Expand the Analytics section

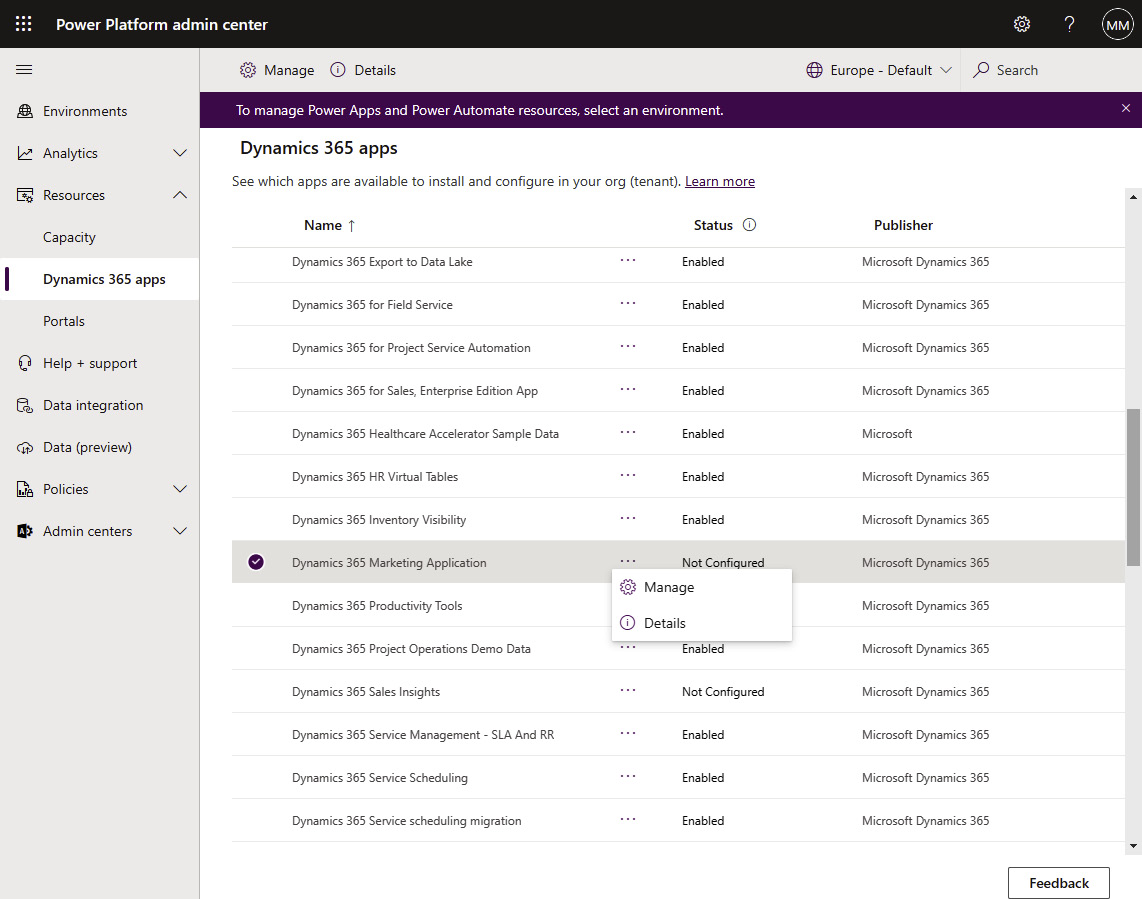pos(180,153)
